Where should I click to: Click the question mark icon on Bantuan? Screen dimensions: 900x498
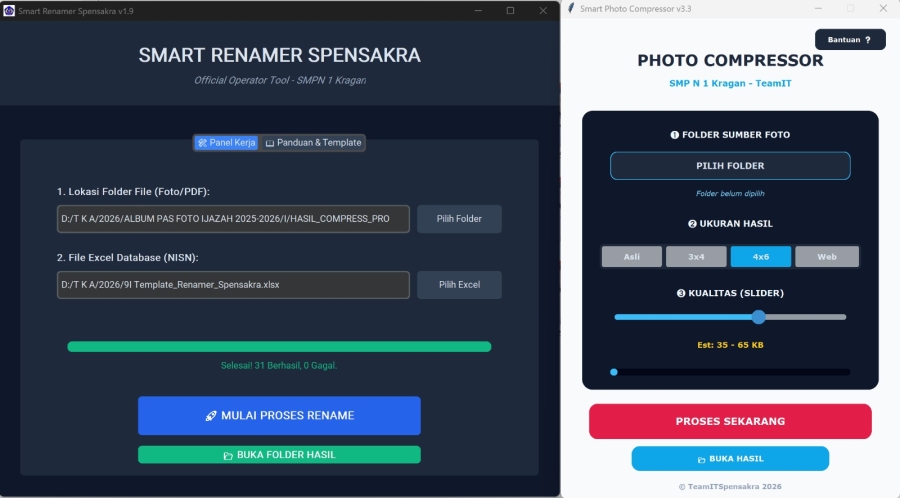click(868, 40)
